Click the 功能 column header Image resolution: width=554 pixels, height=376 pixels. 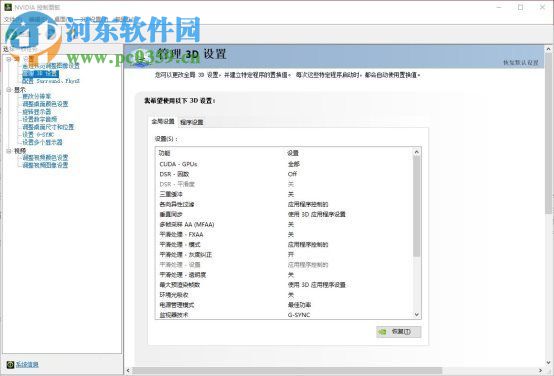coord(164,153)
